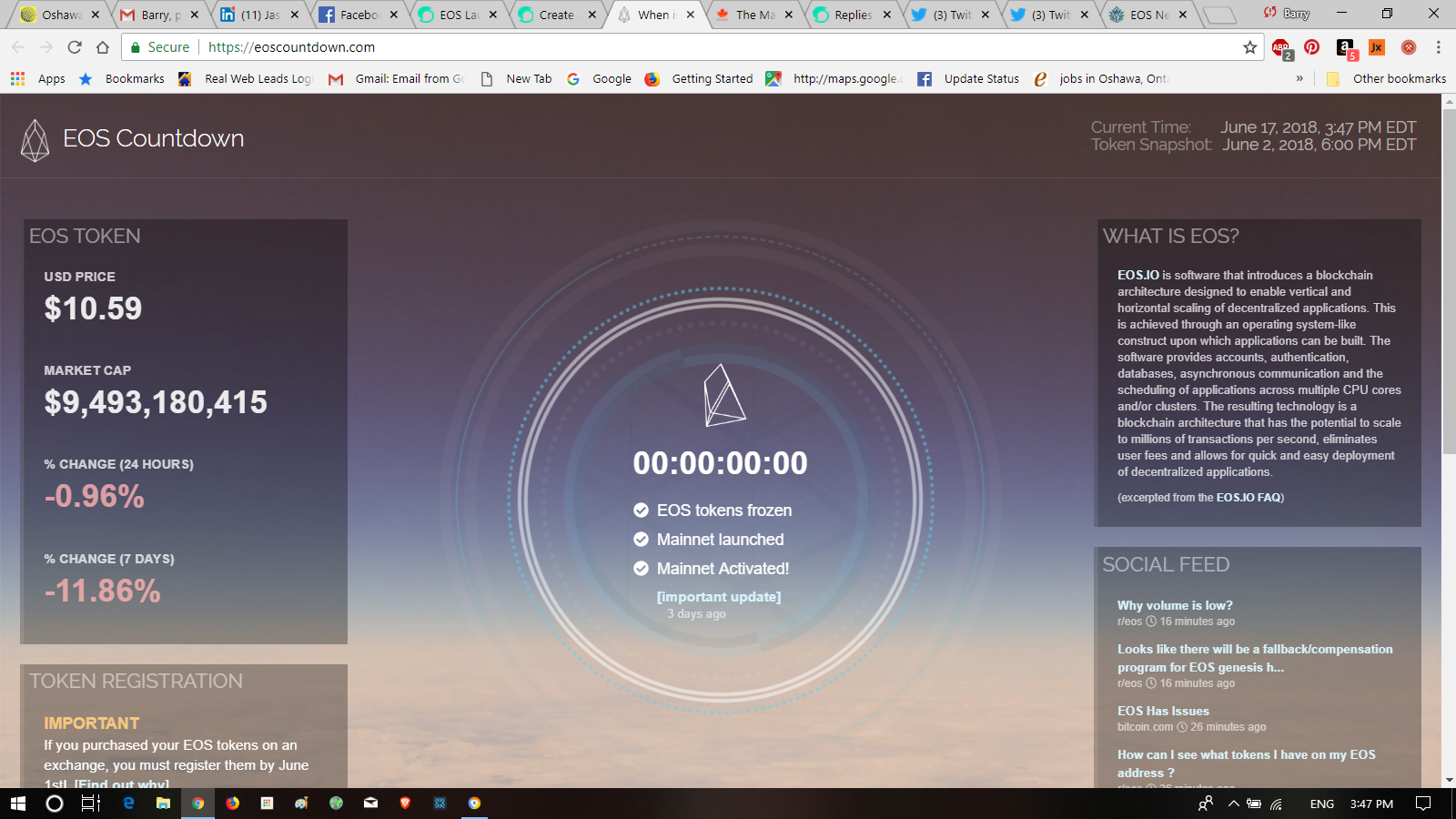Click the $10.59 USD price value
1456x819 pixels.
pos(93,308)
